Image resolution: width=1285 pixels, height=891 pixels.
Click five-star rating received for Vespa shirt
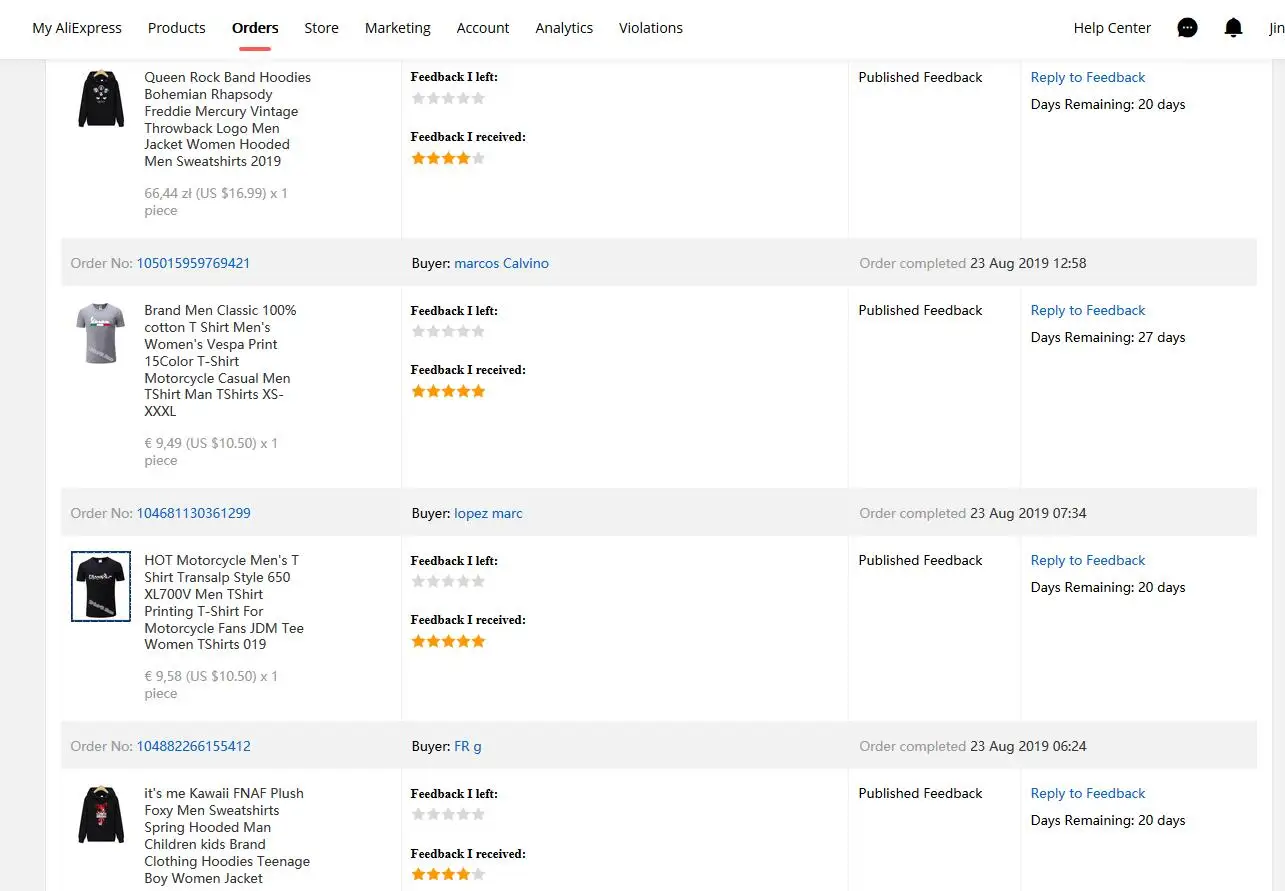pyautogui.click(x=448, y=391)
